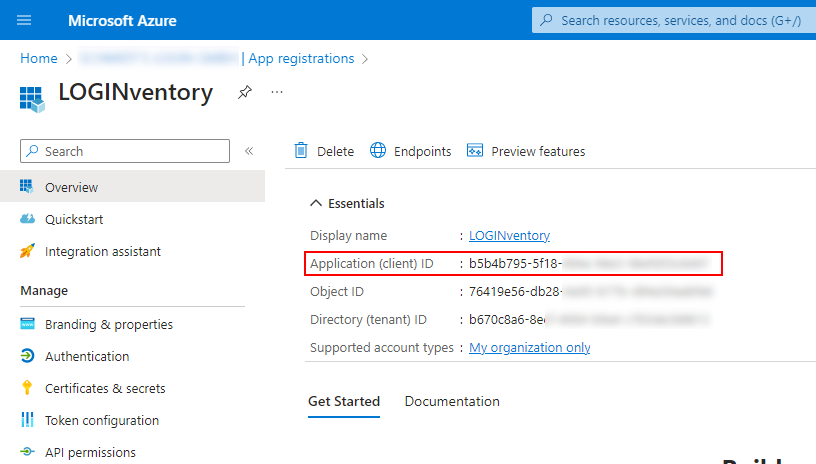Click the Directory (tenant) ID label
This screenshot has height=464, width=816.
coord(368,319)
